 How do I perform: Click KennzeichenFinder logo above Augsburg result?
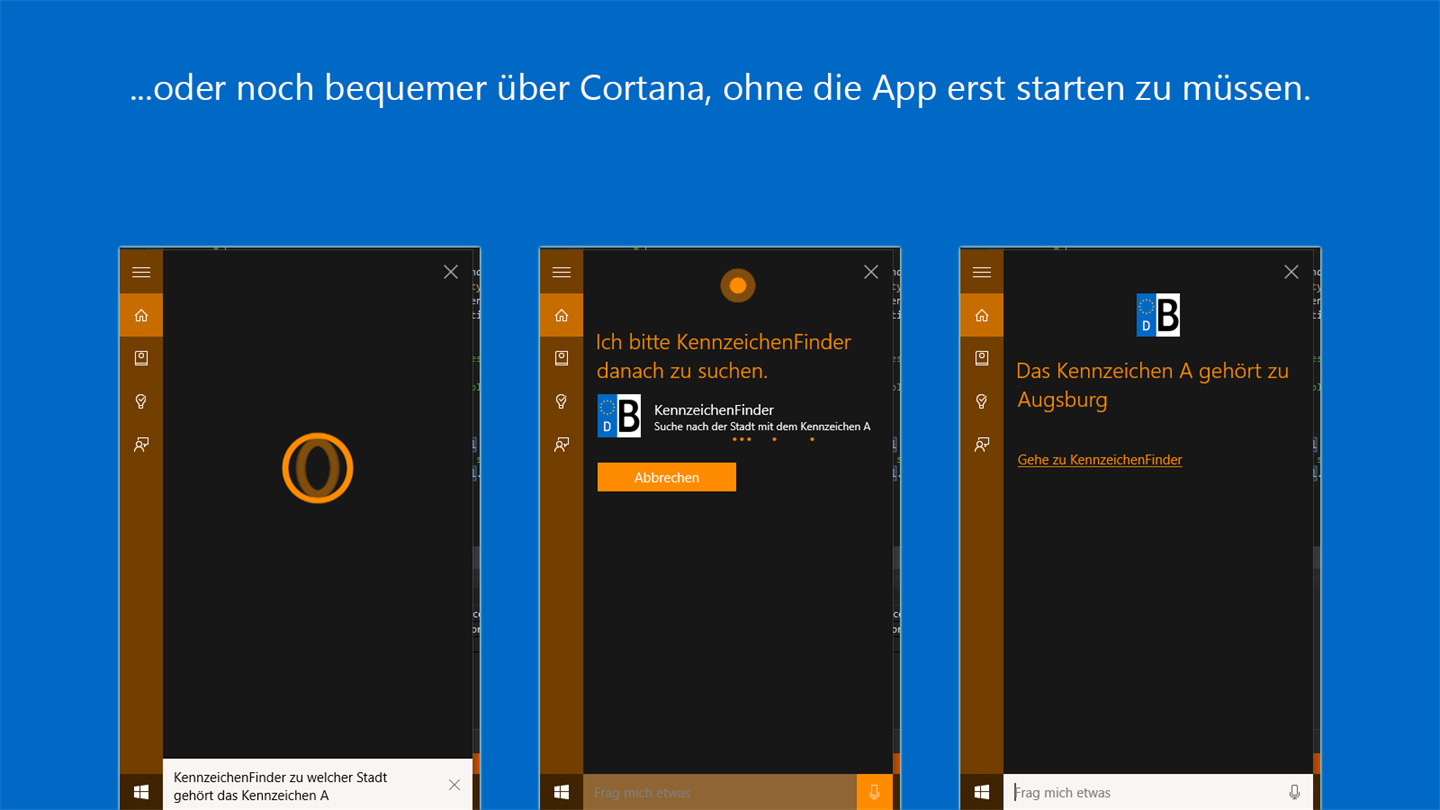tap(1158, 315)
